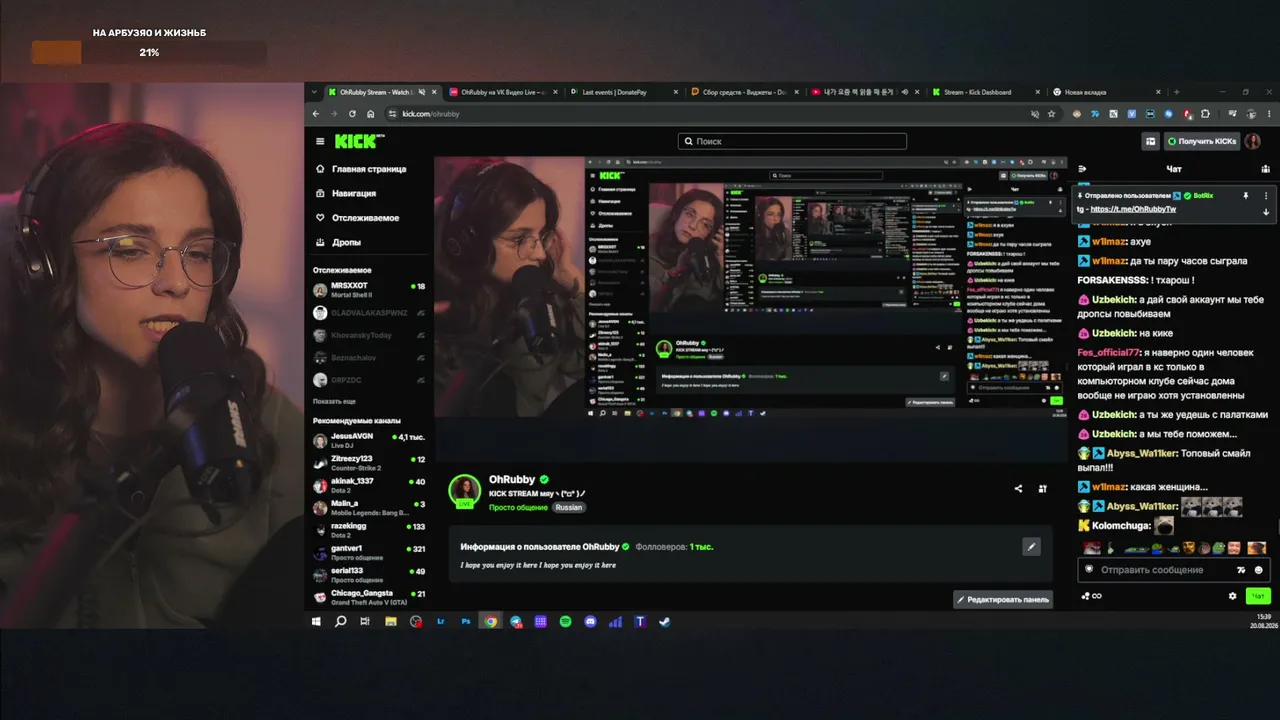Open the chat users list icon
Screen dimensions: 1280x720
[x=1265, y=169]
